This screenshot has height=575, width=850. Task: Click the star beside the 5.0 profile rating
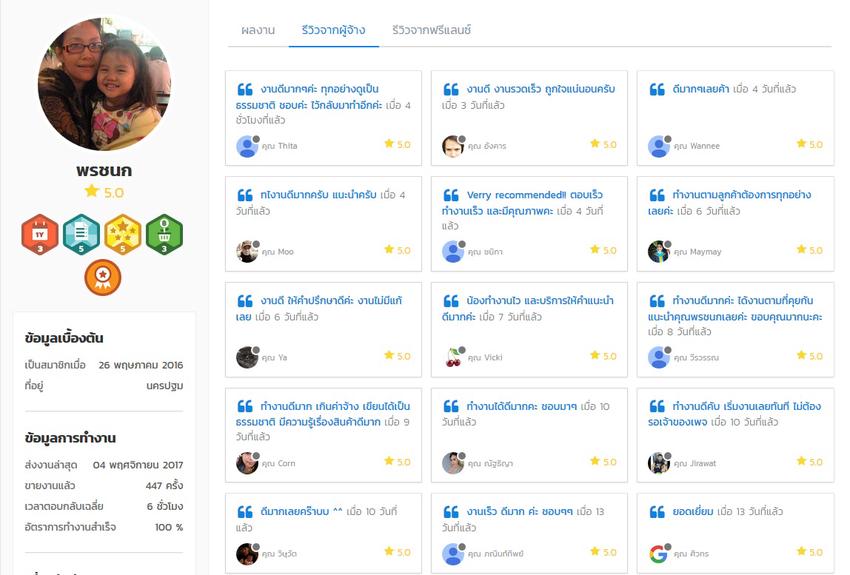(x=92, y=191)
